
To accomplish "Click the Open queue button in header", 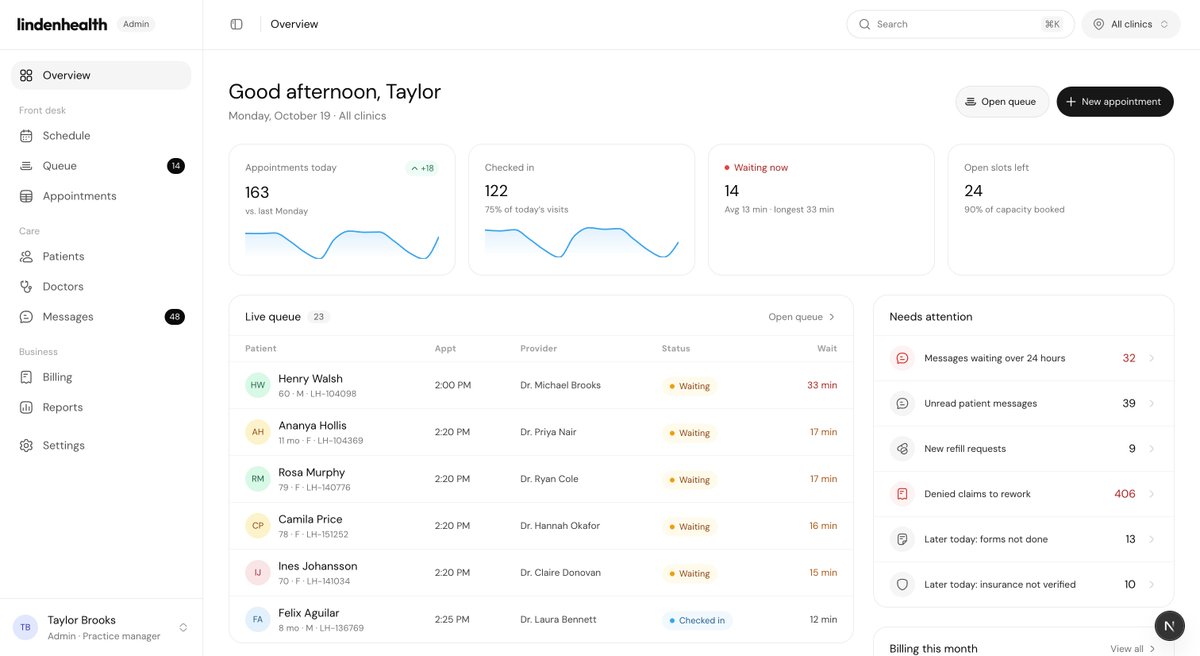I will [x=1002, y=102].
